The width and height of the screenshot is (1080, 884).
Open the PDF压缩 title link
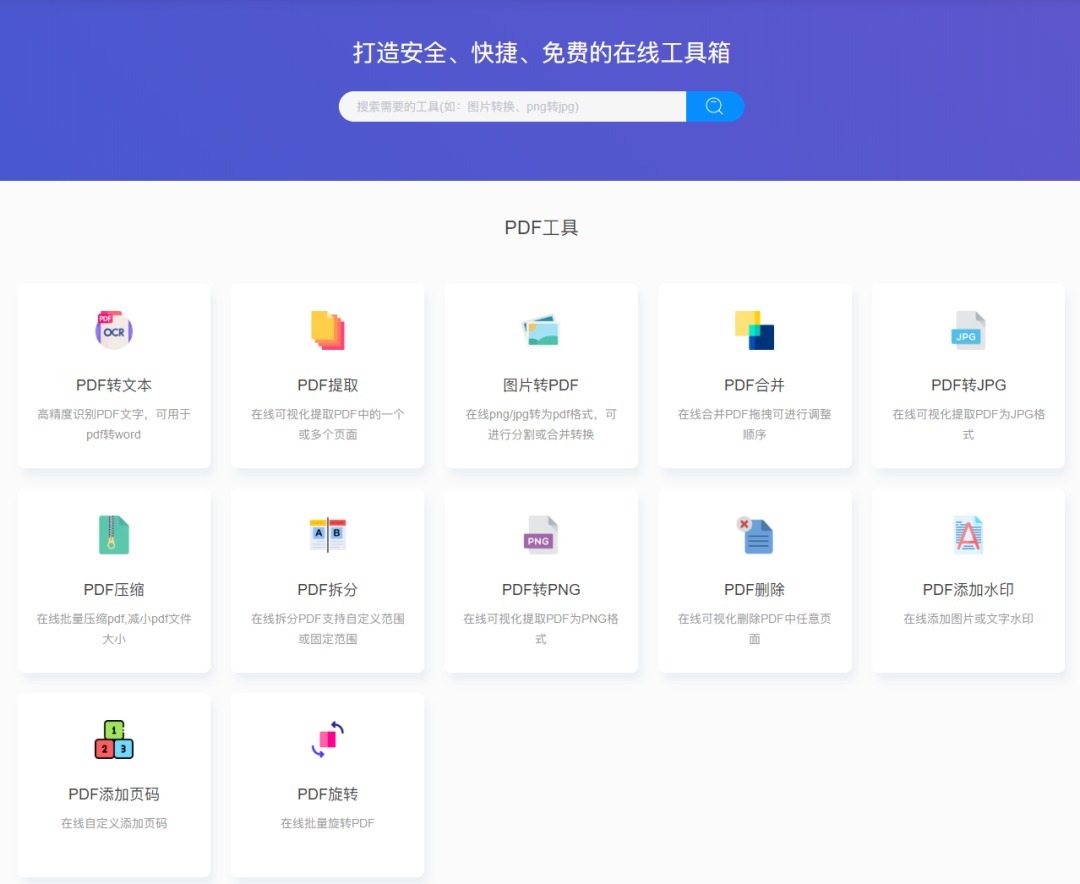click(114, 590)
